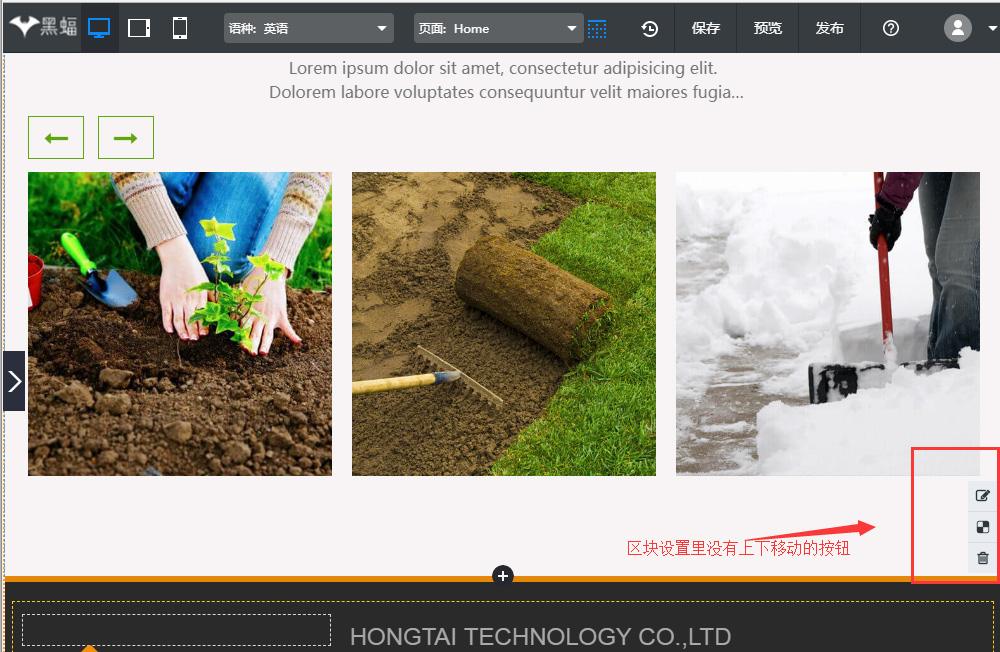The width and height of the screenshot is (1000, 652).
Task: Click the previous slide left arrow
Action: 56,138
